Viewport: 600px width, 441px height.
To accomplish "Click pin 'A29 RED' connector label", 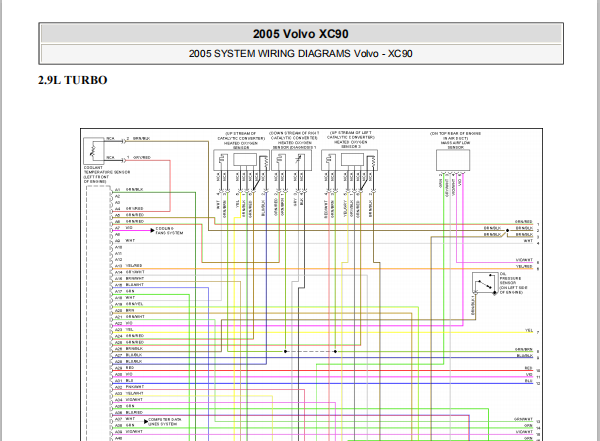I will point(124,368).
